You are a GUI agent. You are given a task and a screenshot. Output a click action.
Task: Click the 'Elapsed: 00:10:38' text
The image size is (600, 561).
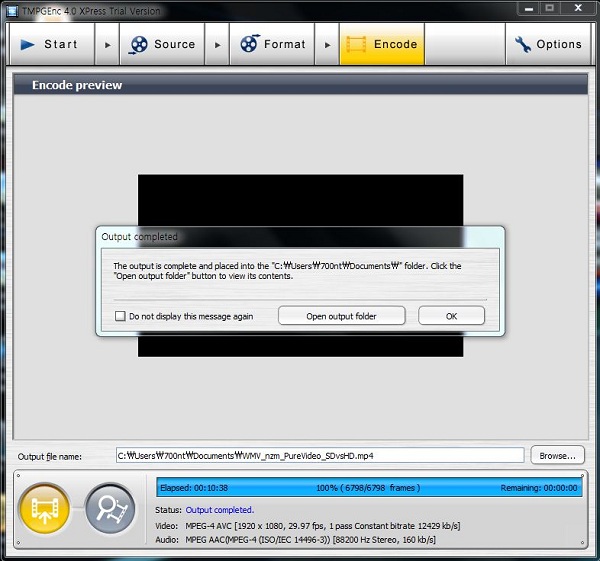point(194,488)
